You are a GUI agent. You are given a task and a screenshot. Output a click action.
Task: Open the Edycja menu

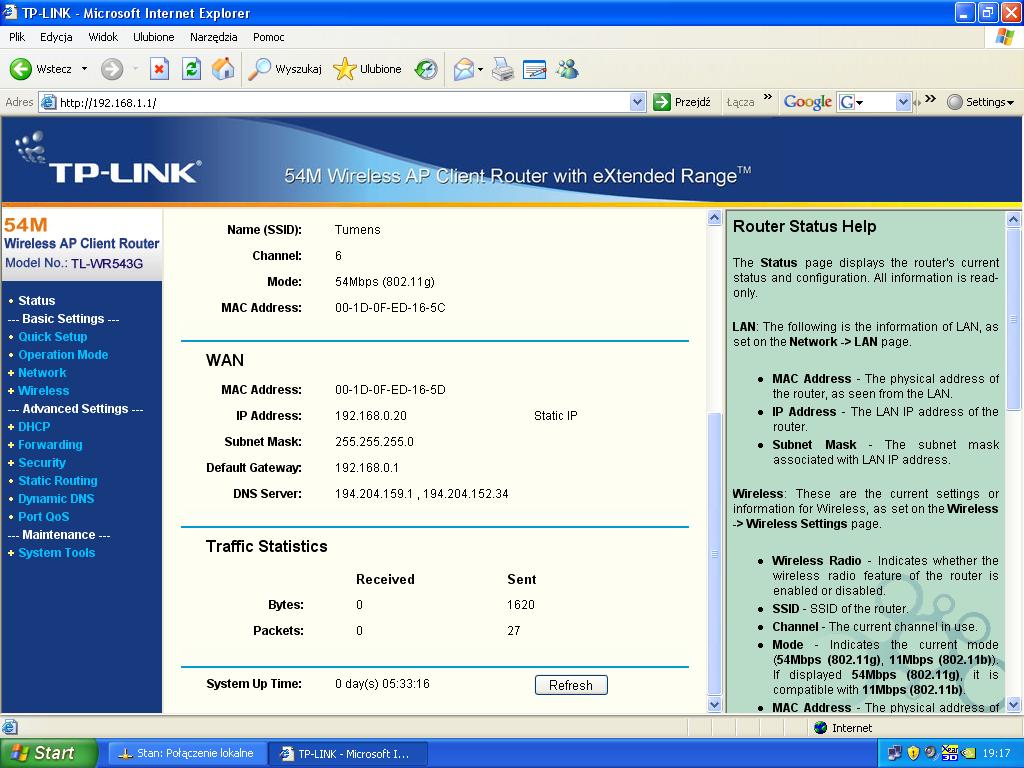[56, 37]
